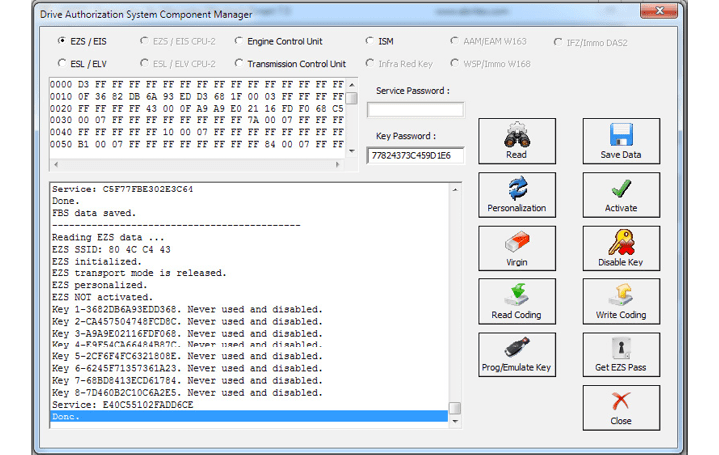Click the Read binoculars icon
719x455 pixels.
coord(516,135)
